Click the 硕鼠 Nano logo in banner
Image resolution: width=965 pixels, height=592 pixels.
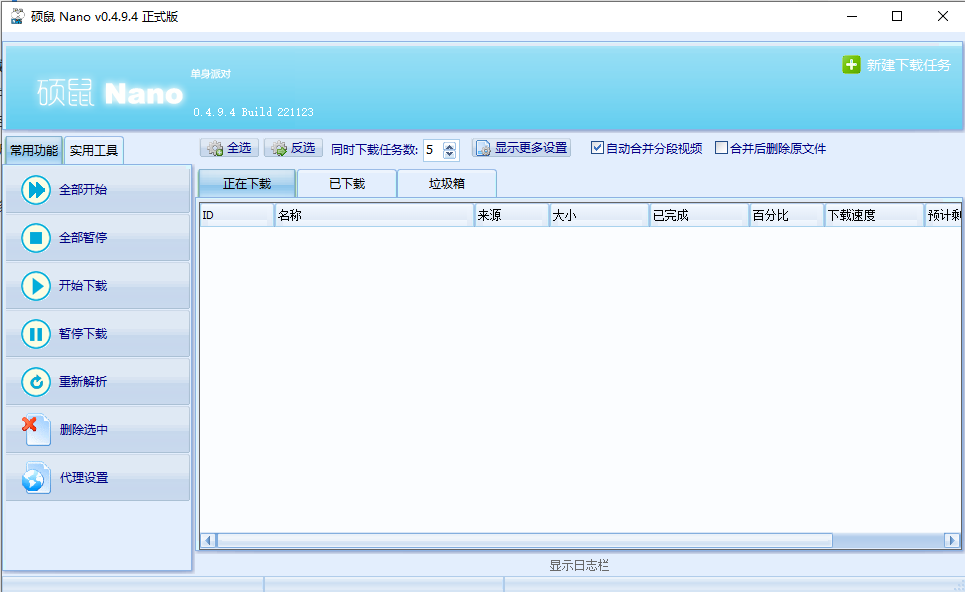[x=110, y=94]
